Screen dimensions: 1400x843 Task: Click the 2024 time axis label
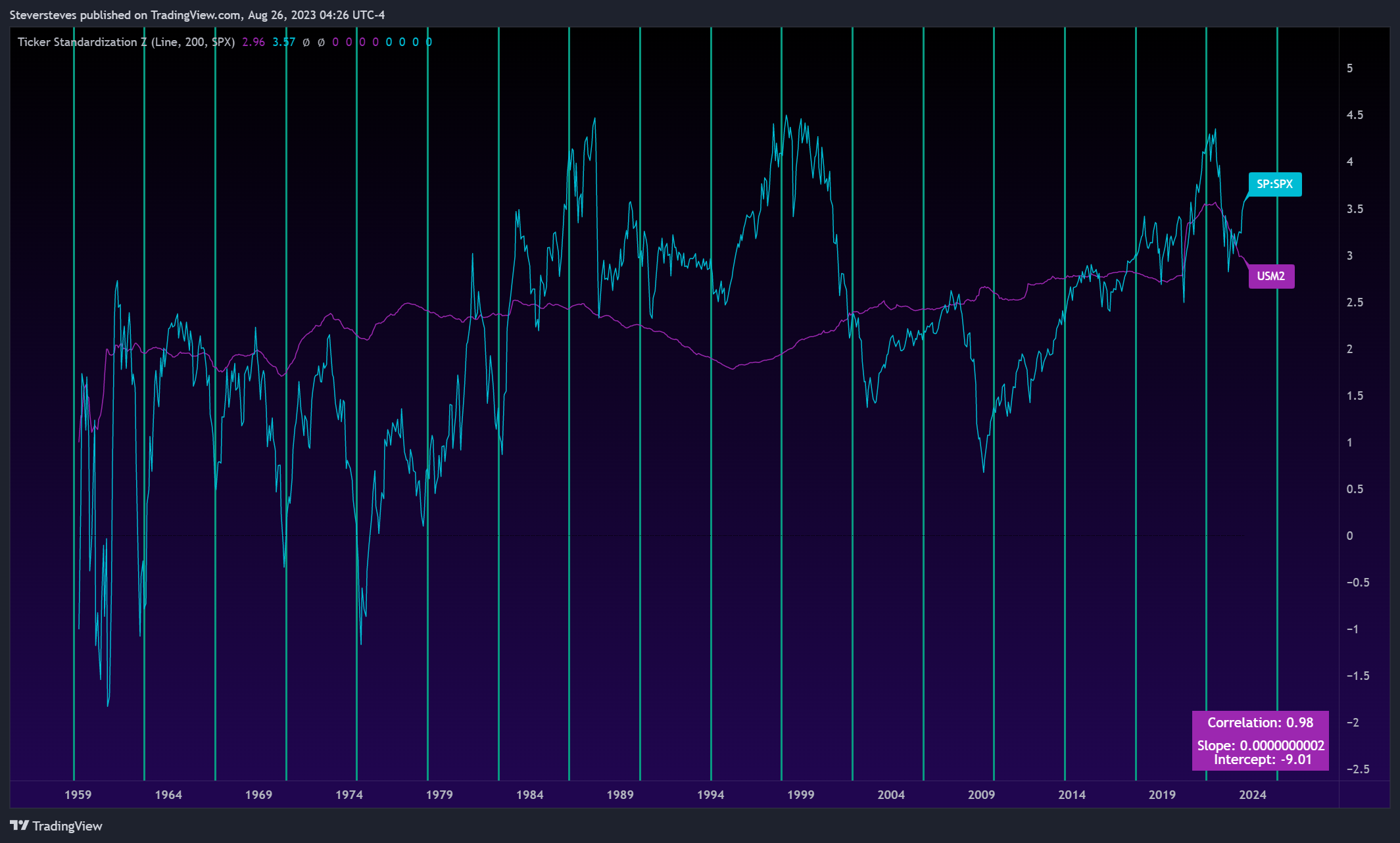(1253, 794)
